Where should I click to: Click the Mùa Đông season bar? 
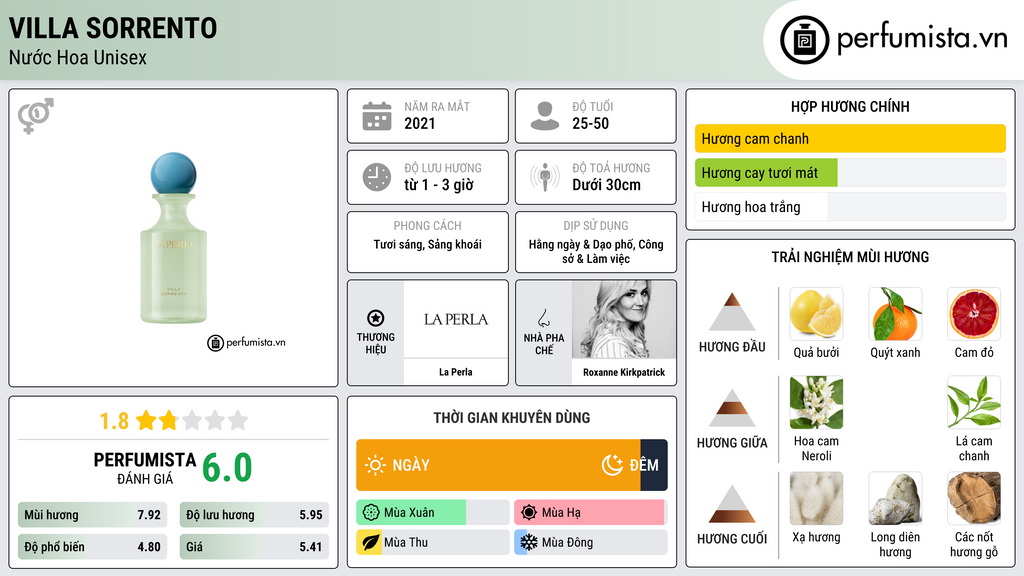[x=591, y=542]
